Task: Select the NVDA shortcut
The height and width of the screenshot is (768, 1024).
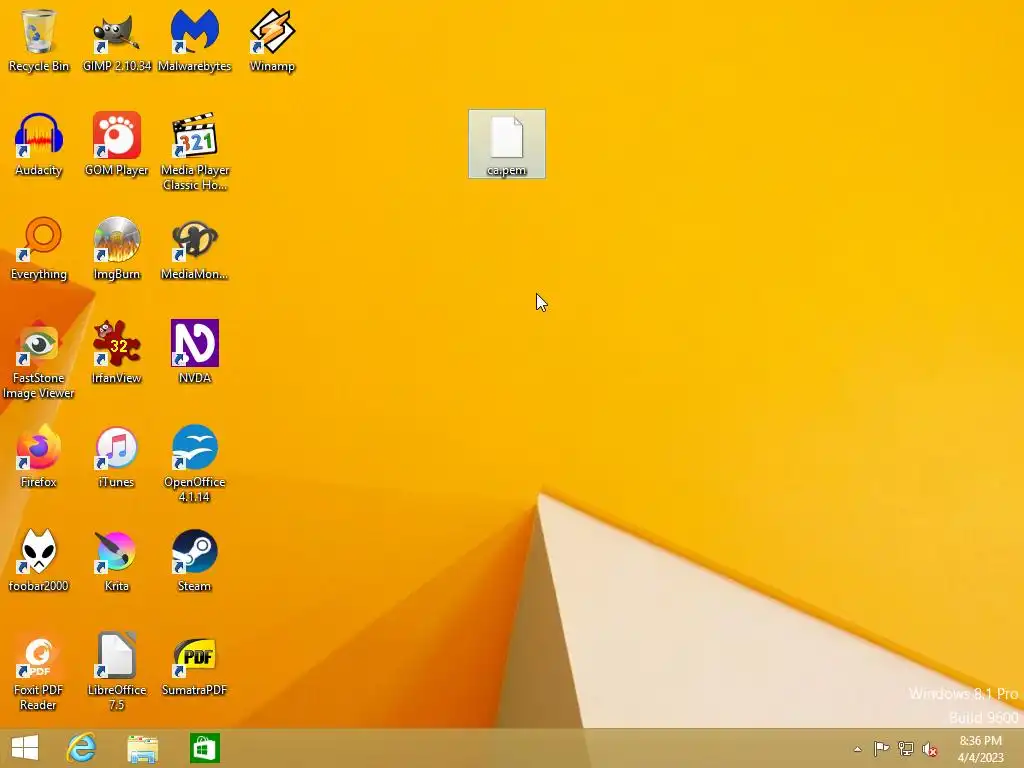Action: (195, 353)
